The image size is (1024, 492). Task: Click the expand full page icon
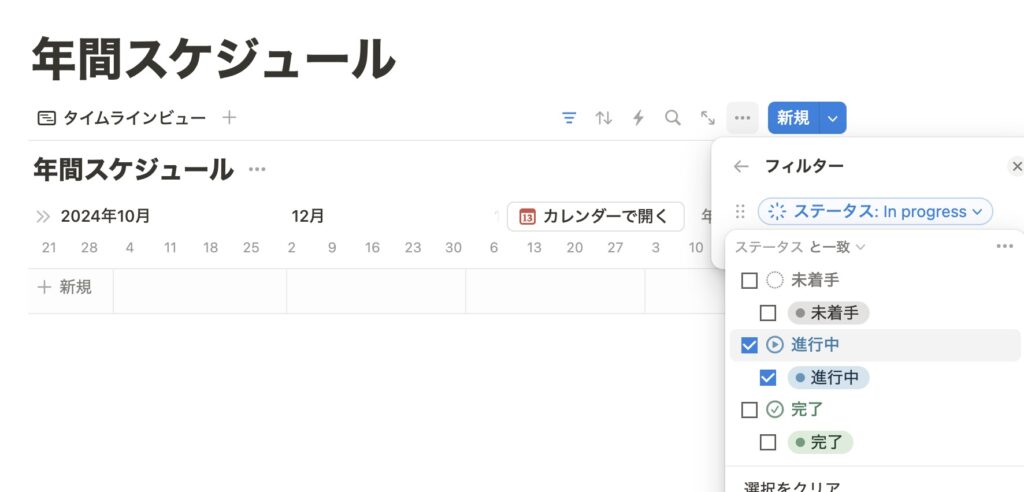[x=708, y=118]
